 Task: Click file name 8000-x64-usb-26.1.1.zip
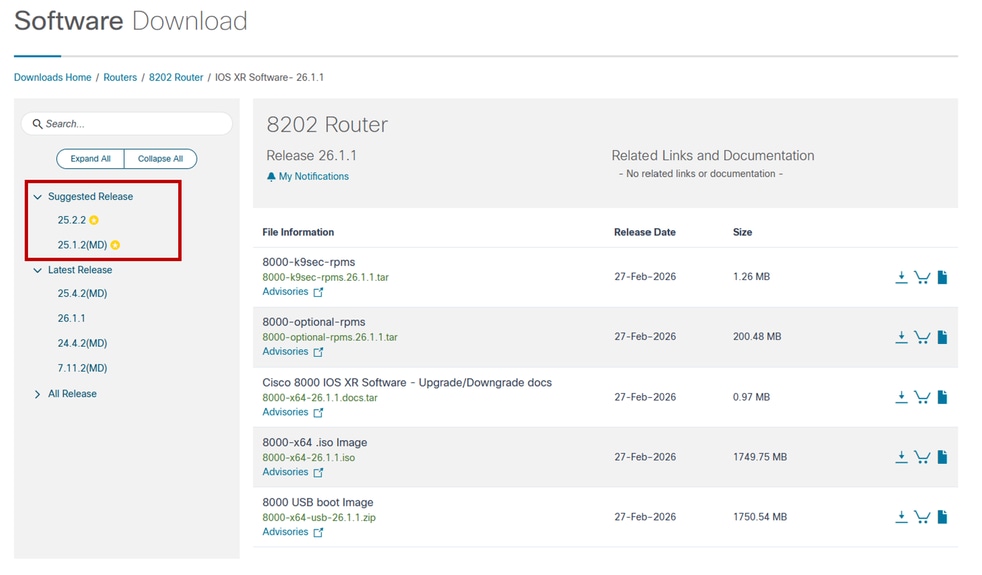coord(319,518)
